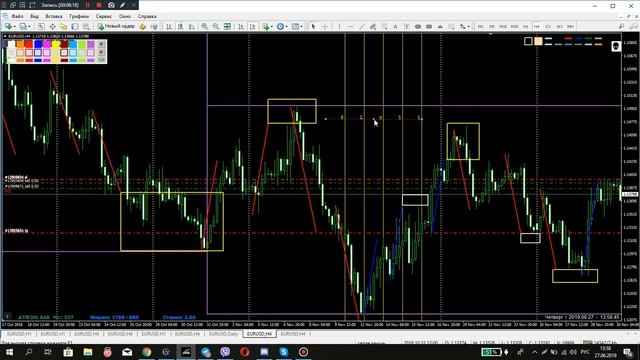Click the skull icon on chart
640x360 pixels.
pos(616,46)
